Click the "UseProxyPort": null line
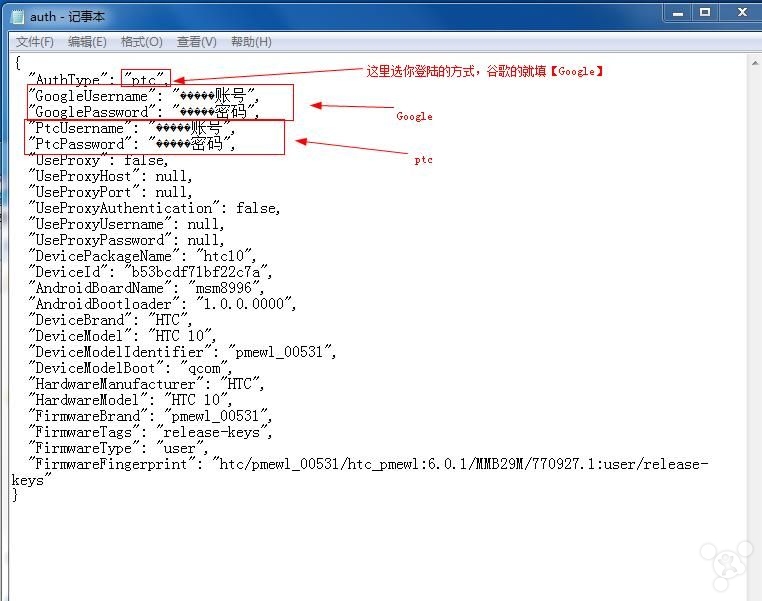The height and width of the screenshot is (601, 762). (x=110, y=192)
